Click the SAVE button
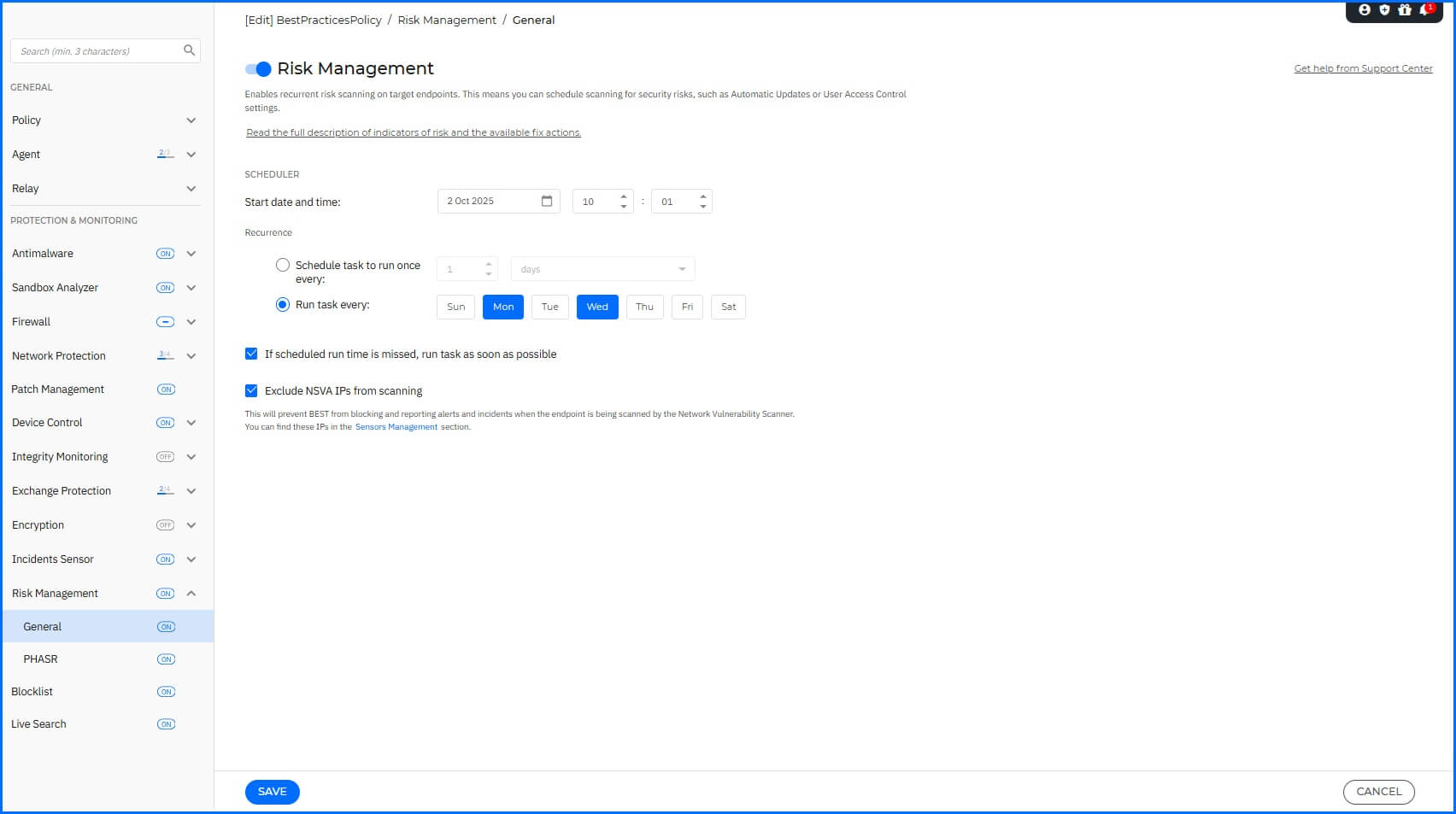Image resolution: width=1456 pixels, height=814 pixels. pyautogui.click(x=272, y=792)
